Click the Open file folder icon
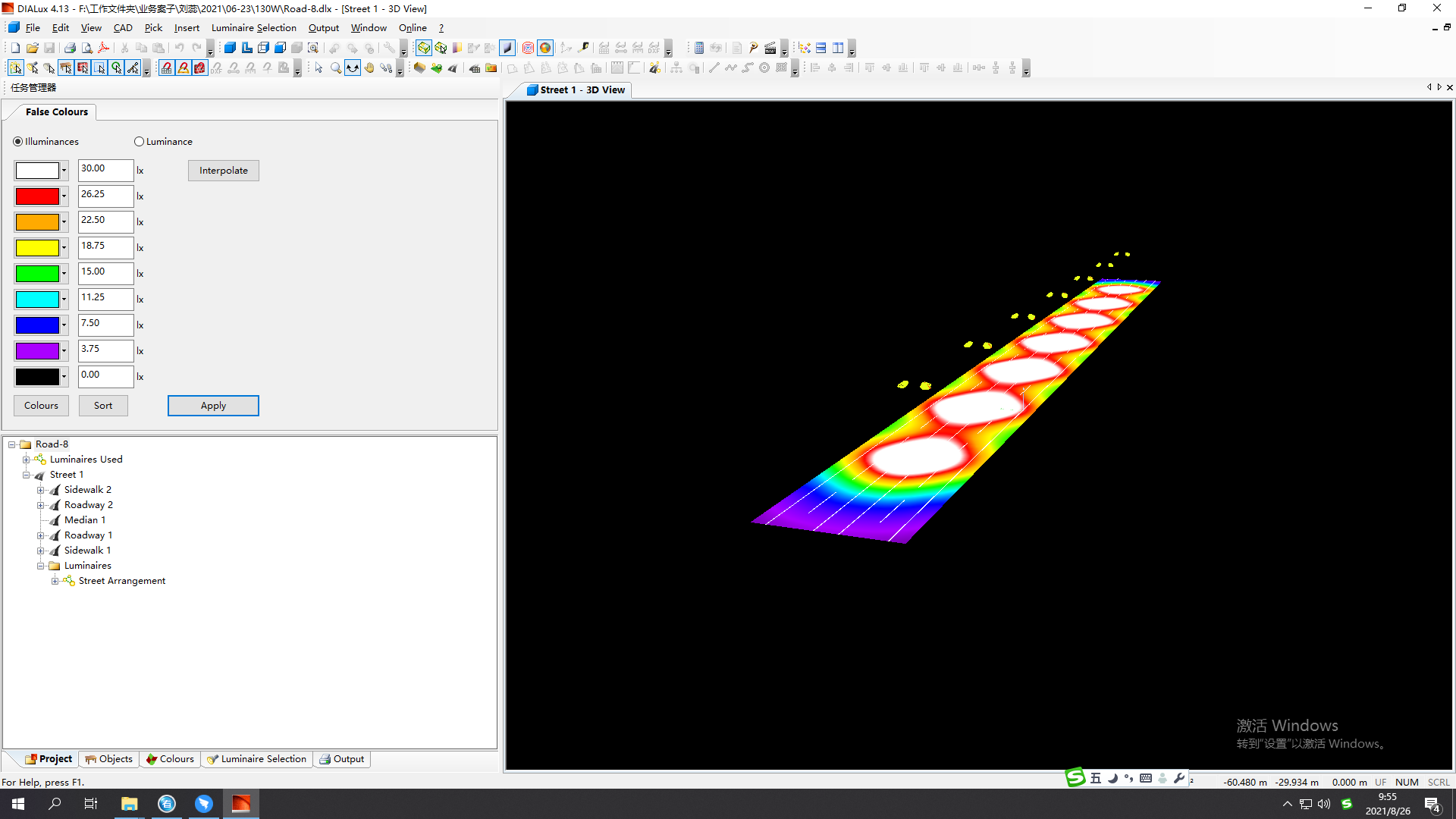The width and height of the screenshot is (1456, 819). [33, 48]
